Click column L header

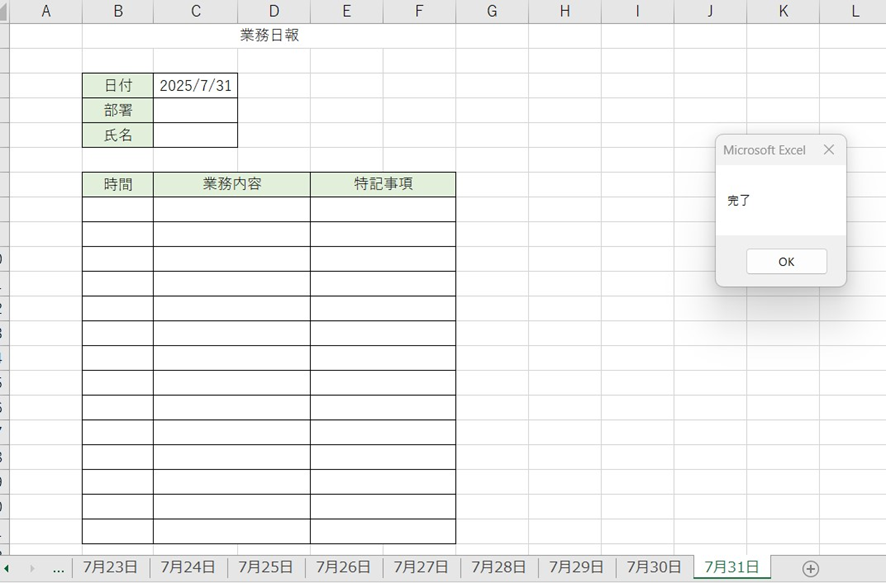[x=855, y=11]
